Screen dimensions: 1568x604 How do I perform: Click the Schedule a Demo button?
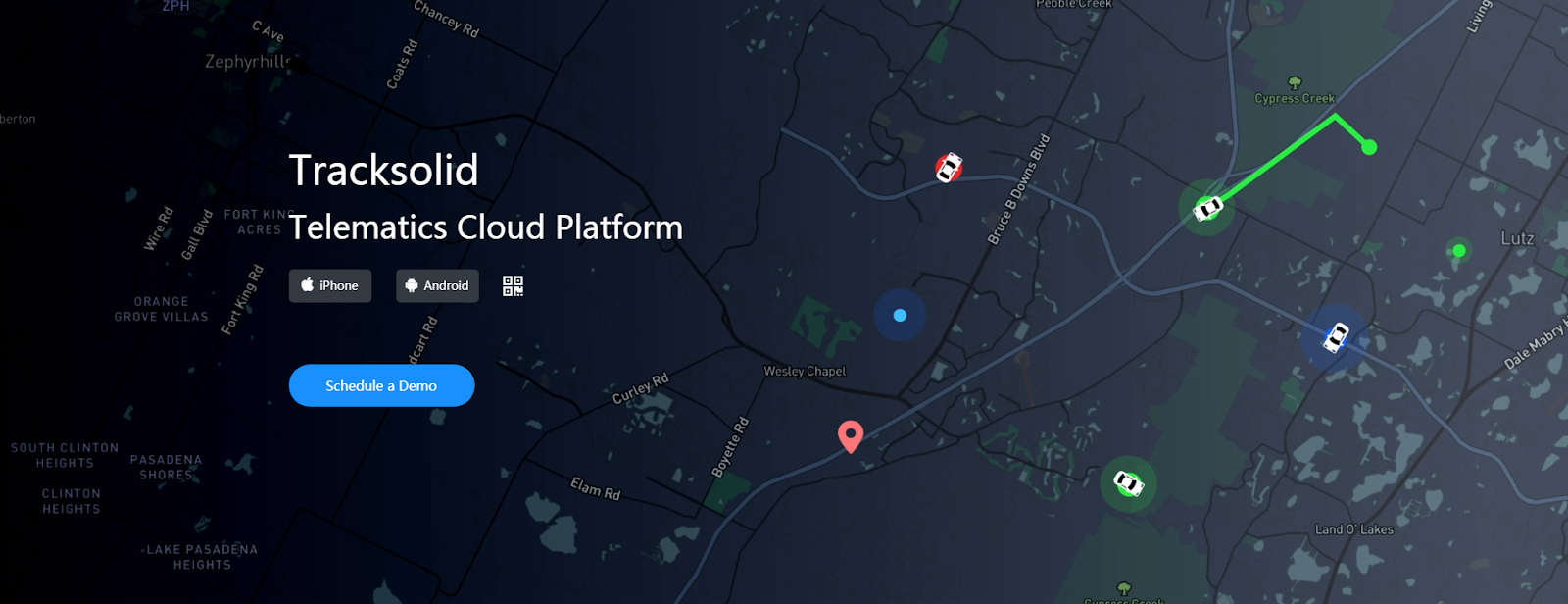click(381, 385)
